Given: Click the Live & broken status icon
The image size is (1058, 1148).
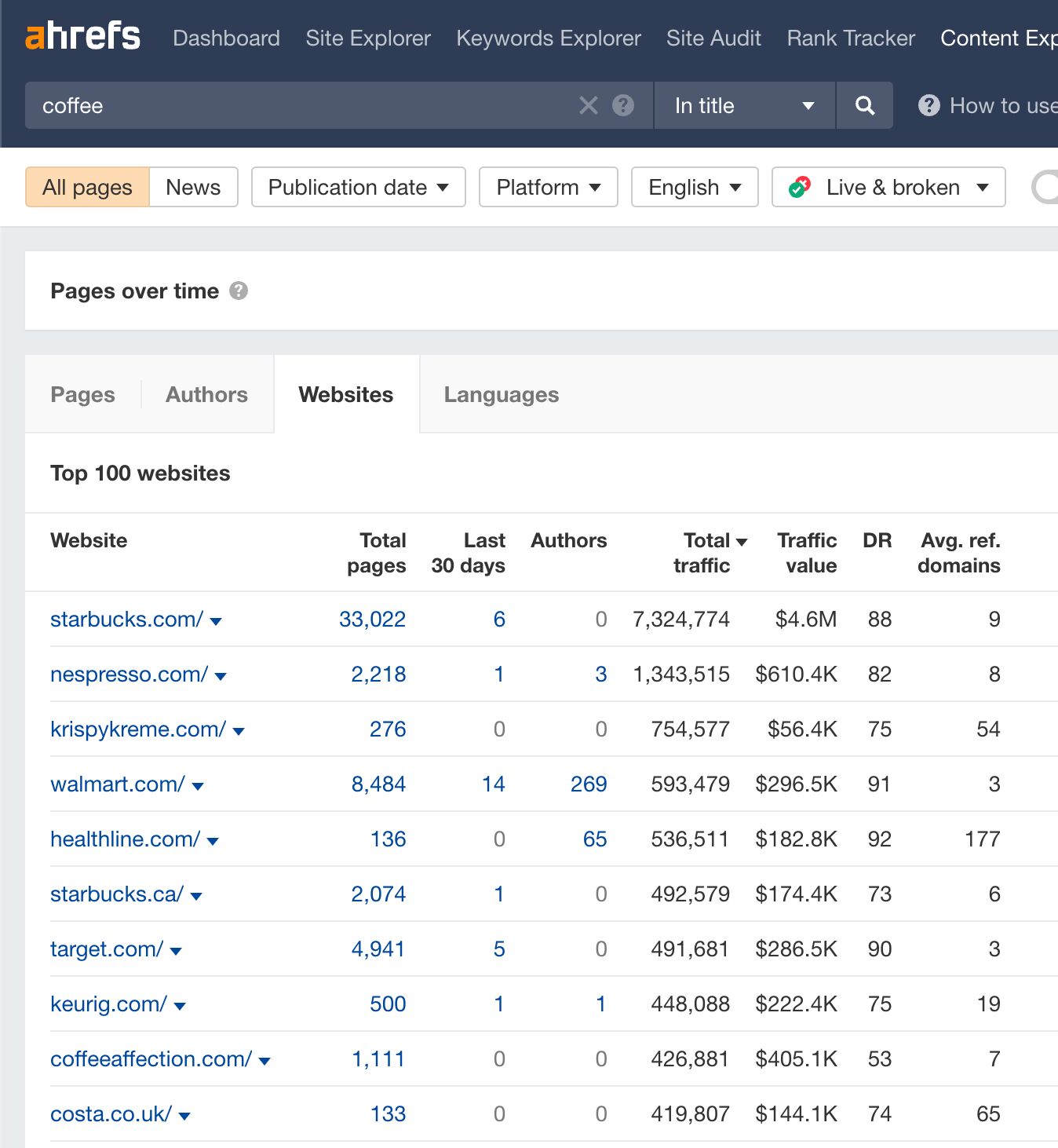Looking at the screenshot, I should 799,187.
